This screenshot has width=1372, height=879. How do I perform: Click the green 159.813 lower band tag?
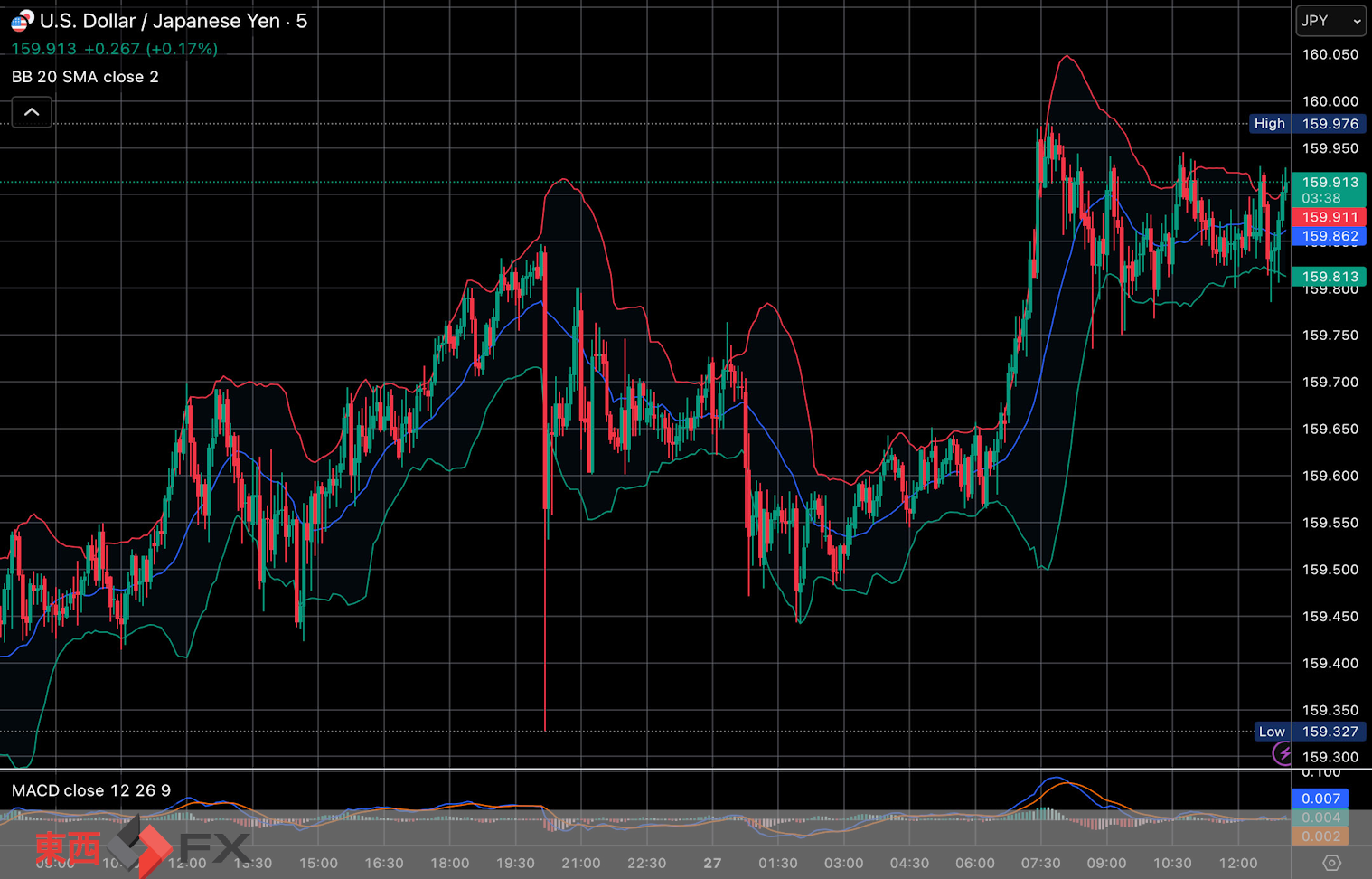pos(1329,277)
